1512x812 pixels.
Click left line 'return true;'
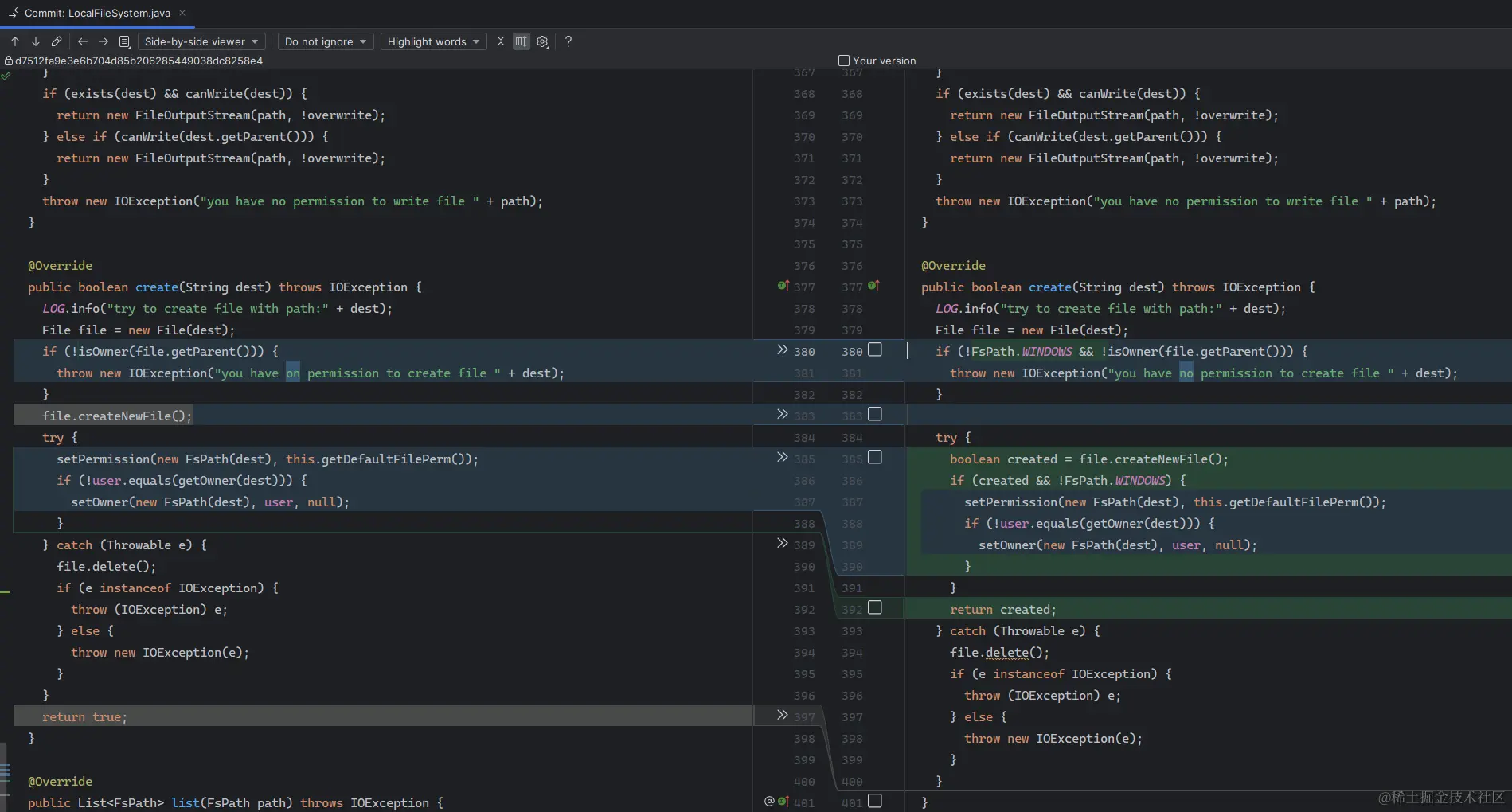84,716
